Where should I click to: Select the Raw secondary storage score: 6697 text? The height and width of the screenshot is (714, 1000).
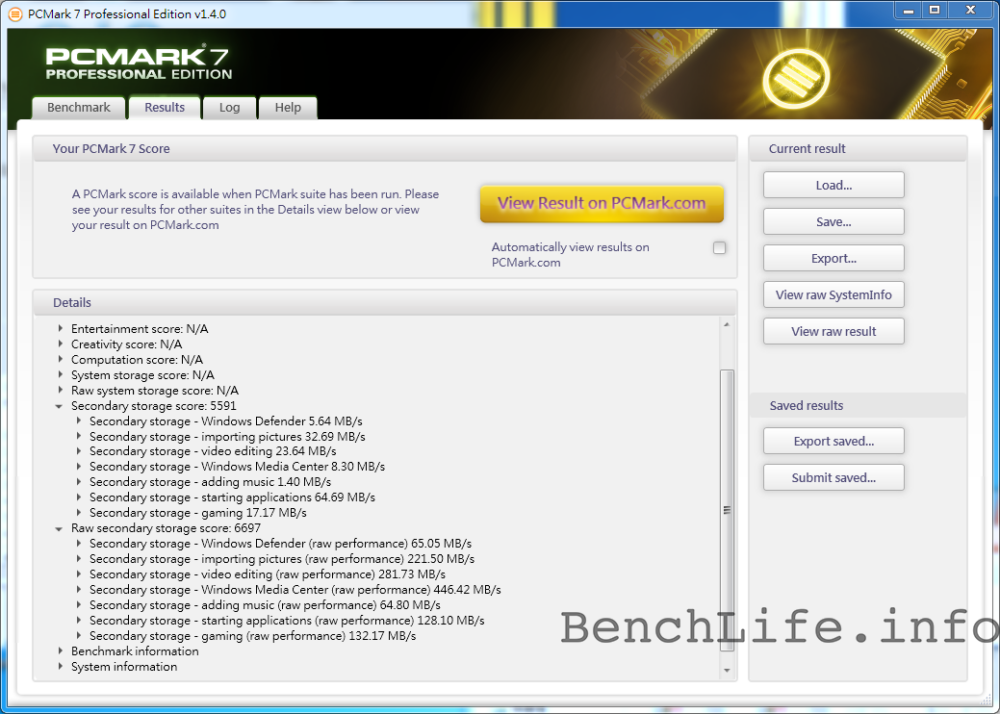coord(166,528)
